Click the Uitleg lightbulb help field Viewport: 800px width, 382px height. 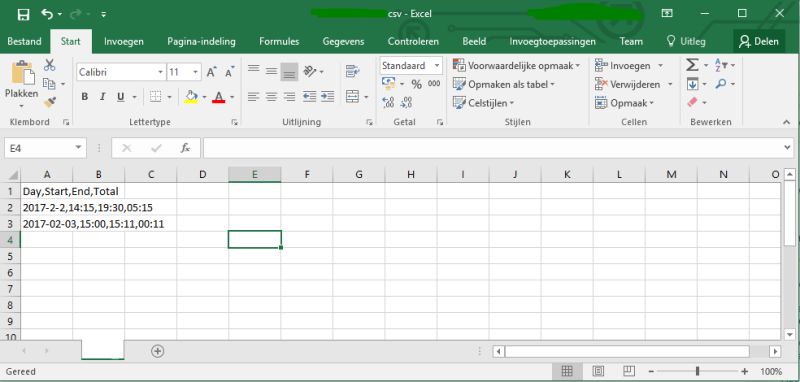tap(686, 41)
